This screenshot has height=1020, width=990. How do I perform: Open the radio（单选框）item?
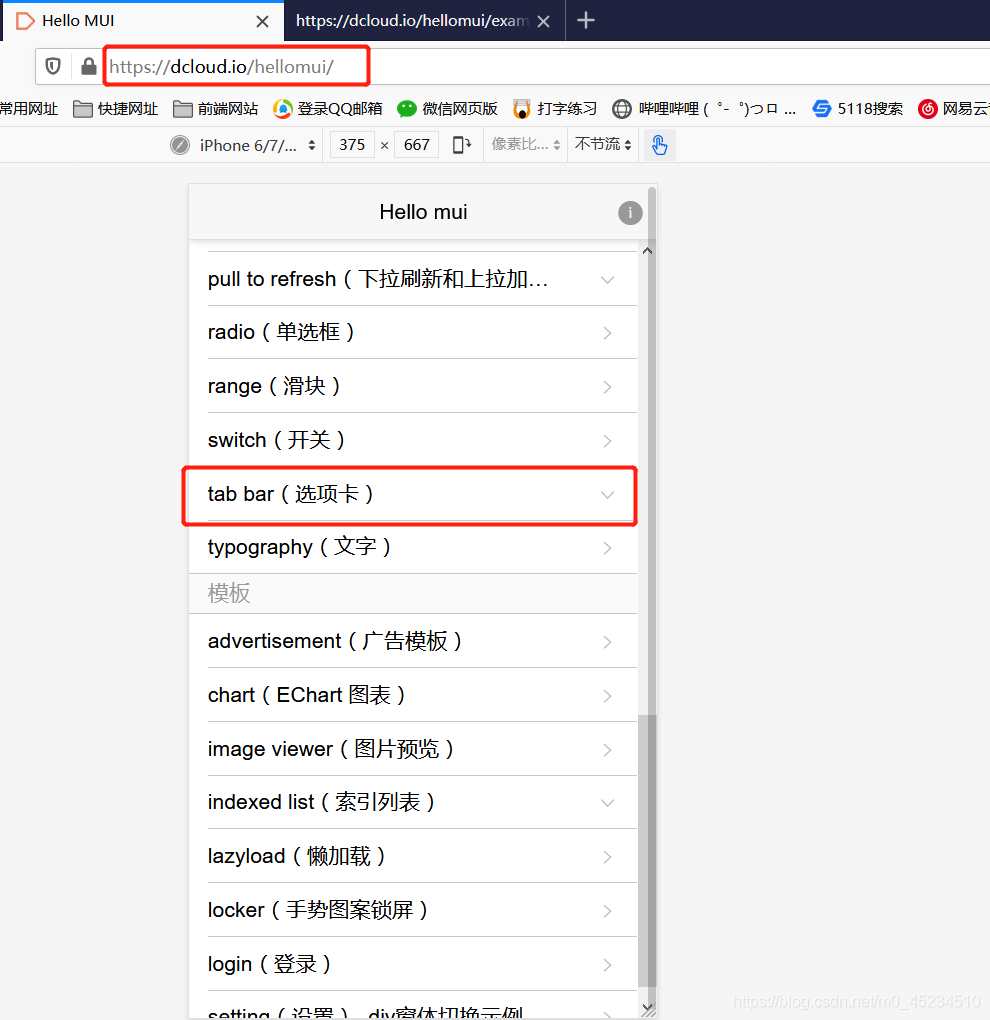pyautogui.click(x=413, y=332)
